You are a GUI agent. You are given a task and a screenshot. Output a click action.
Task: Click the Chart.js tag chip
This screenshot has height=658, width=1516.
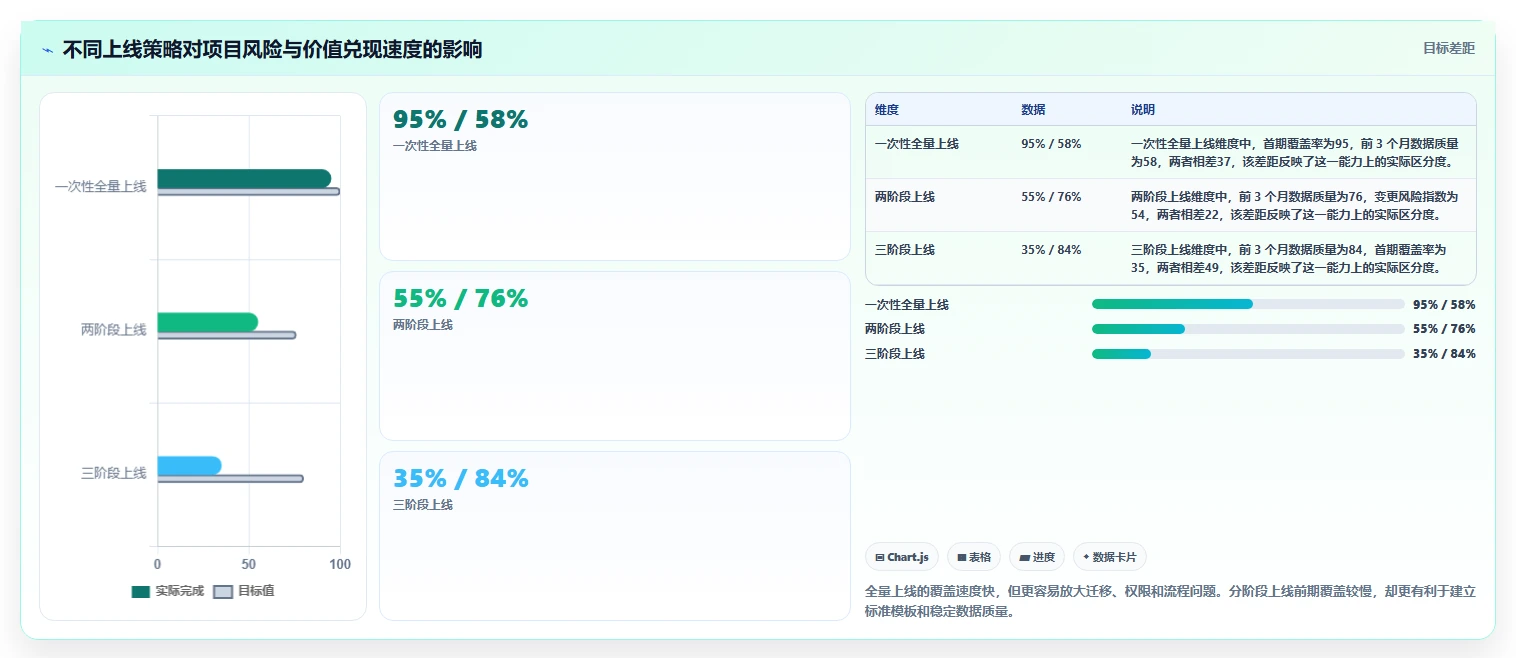[902, 557]
